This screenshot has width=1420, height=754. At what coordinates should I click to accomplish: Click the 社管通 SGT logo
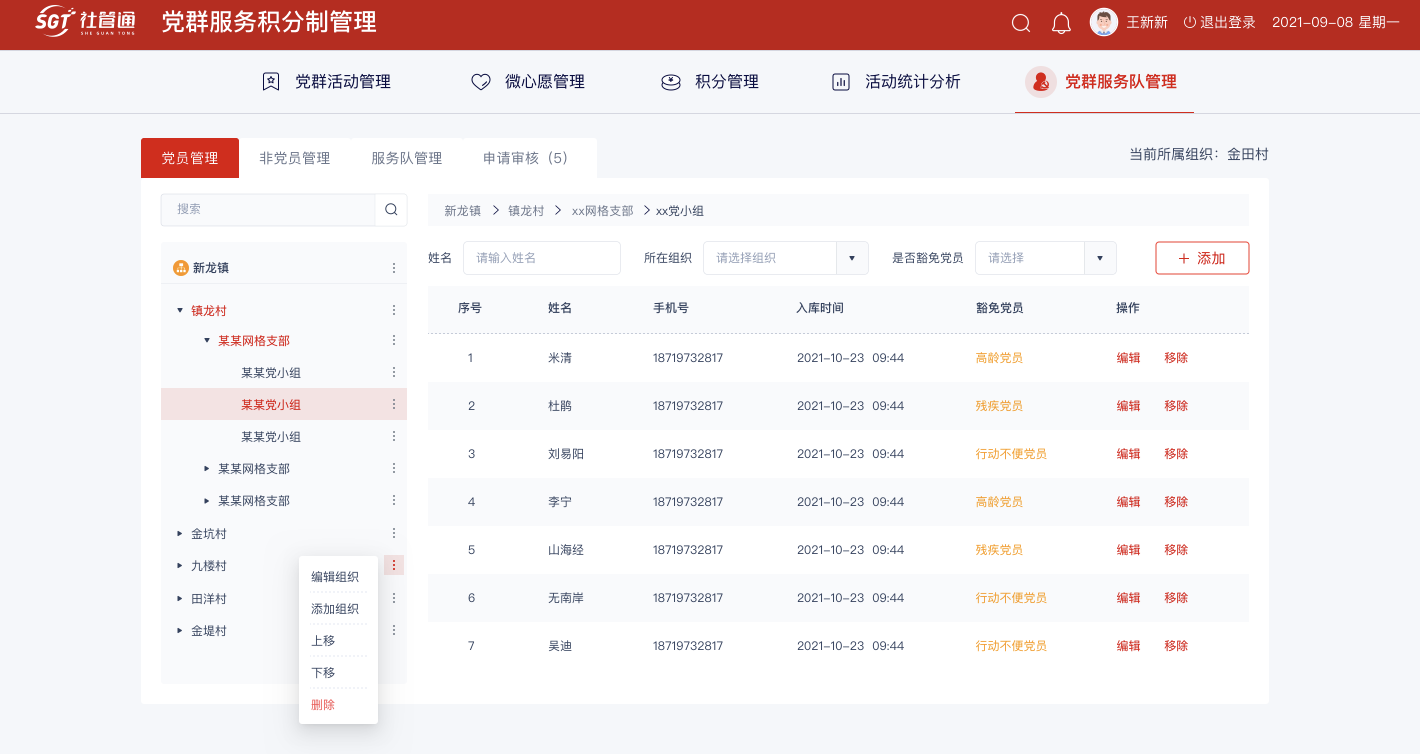coord(85,22)
